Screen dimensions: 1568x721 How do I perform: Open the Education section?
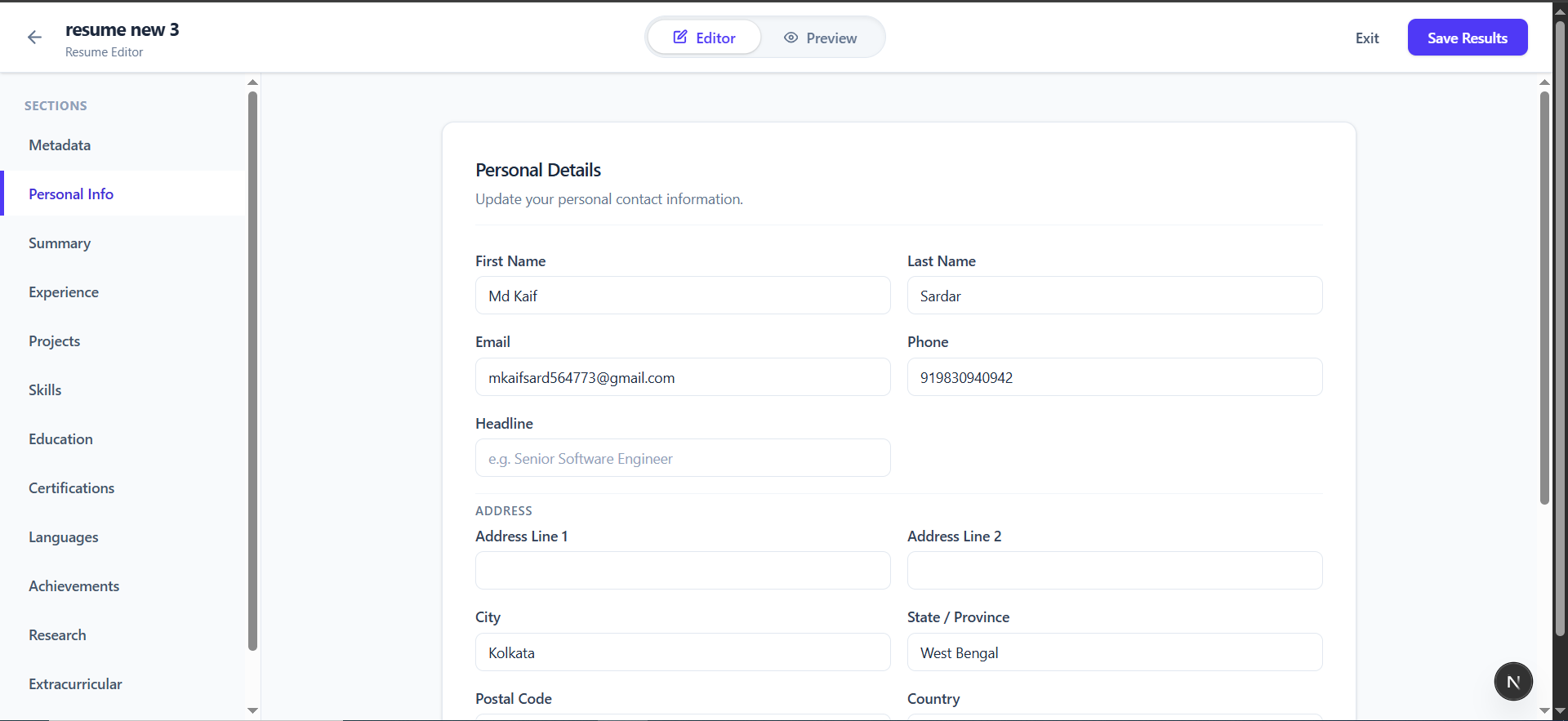pos(60,438)
